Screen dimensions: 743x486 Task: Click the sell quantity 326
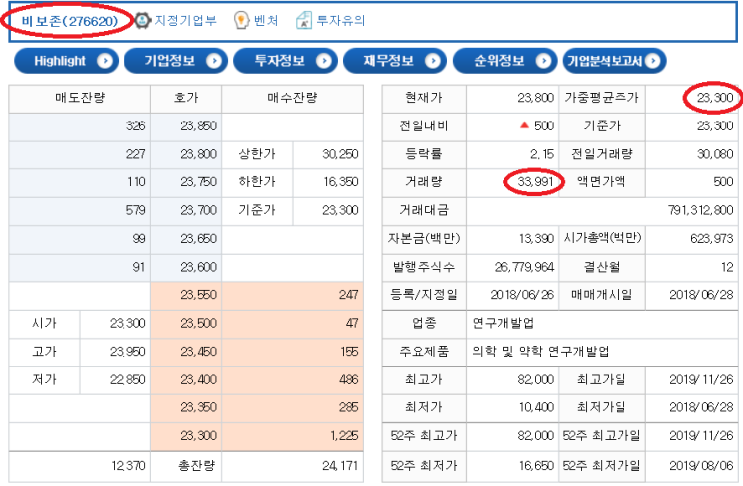point(136,126)
